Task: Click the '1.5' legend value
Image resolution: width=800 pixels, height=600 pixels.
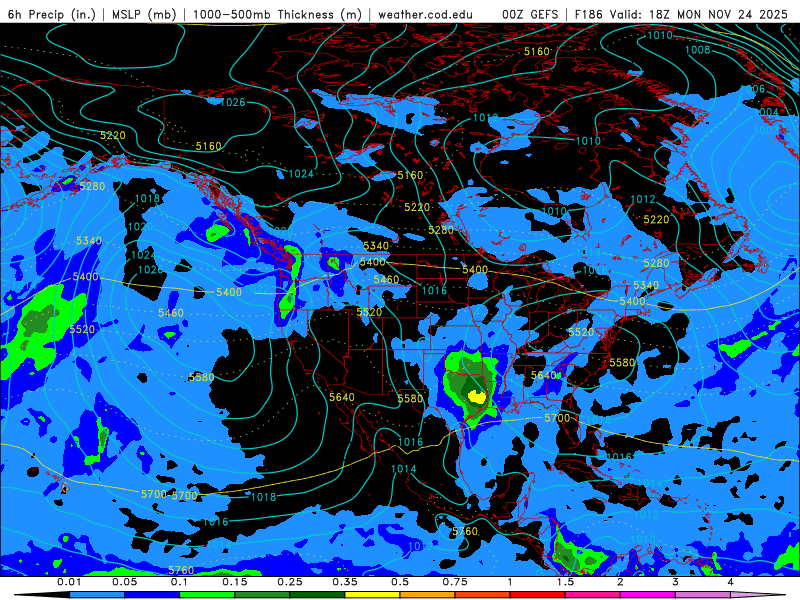Action: pos(565,582)
